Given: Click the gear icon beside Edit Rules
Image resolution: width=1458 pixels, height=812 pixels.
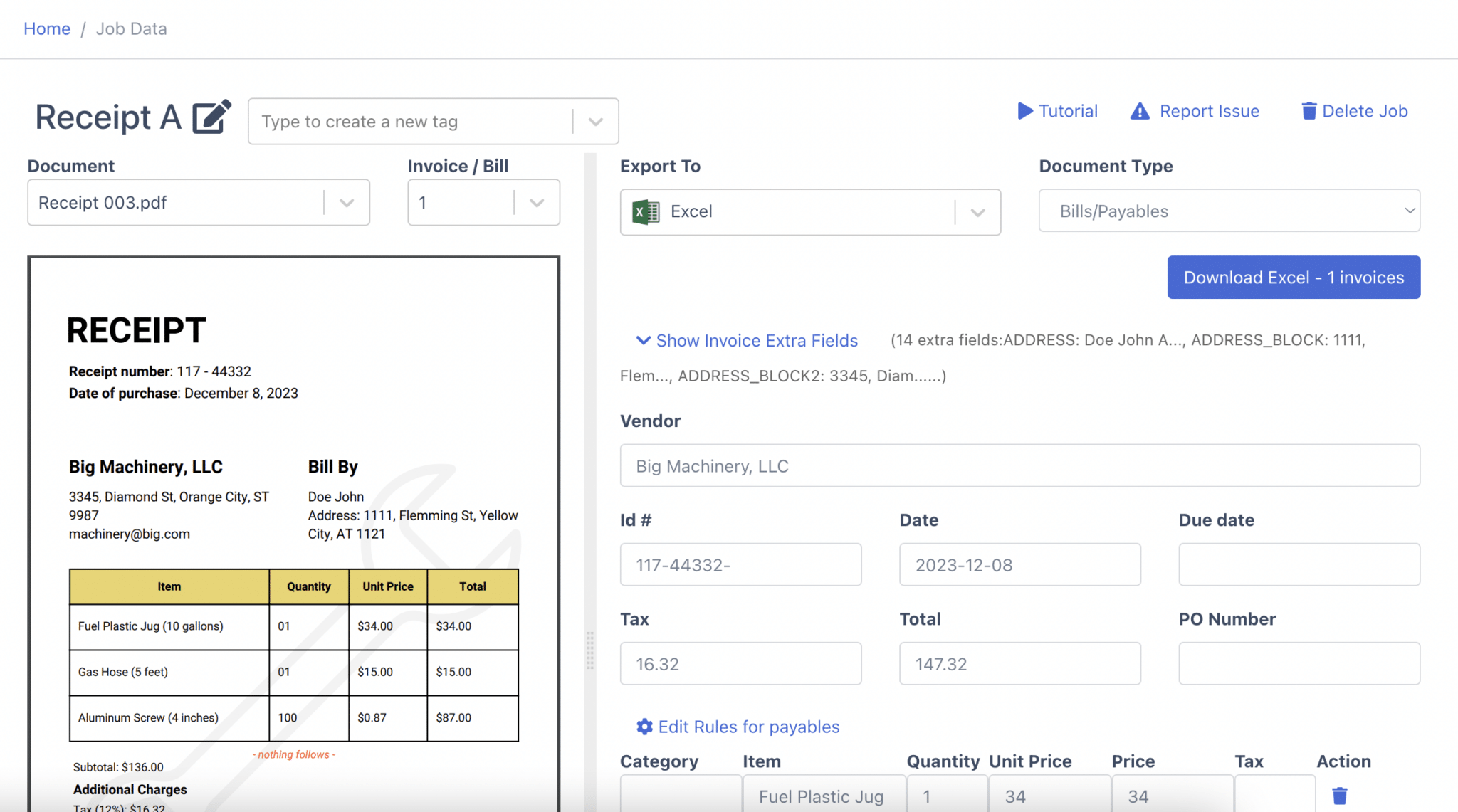Looking at the screenshot, I should click(644, 727).
